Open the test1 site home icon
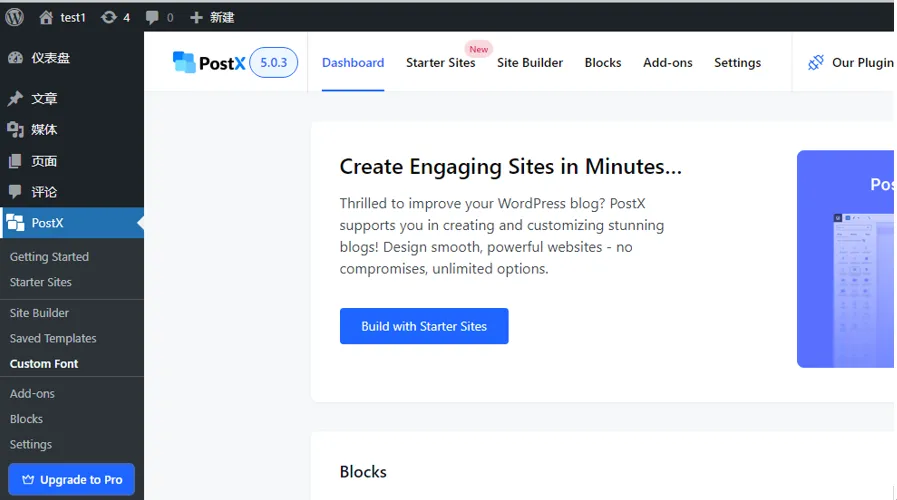 click(x=46, y=17)
